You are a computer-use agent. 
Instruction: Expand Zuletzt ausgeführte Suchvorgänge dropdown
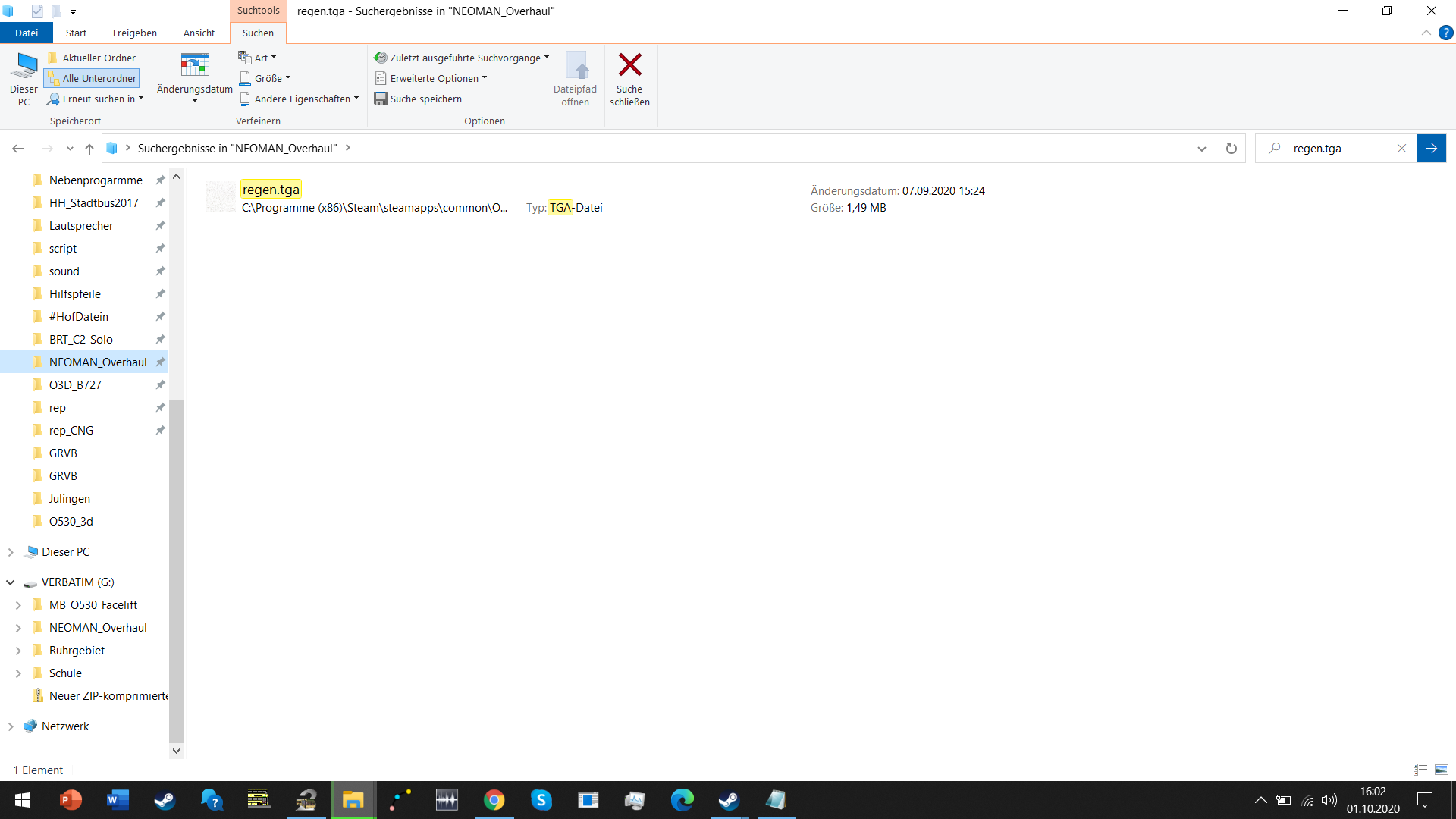461,58
